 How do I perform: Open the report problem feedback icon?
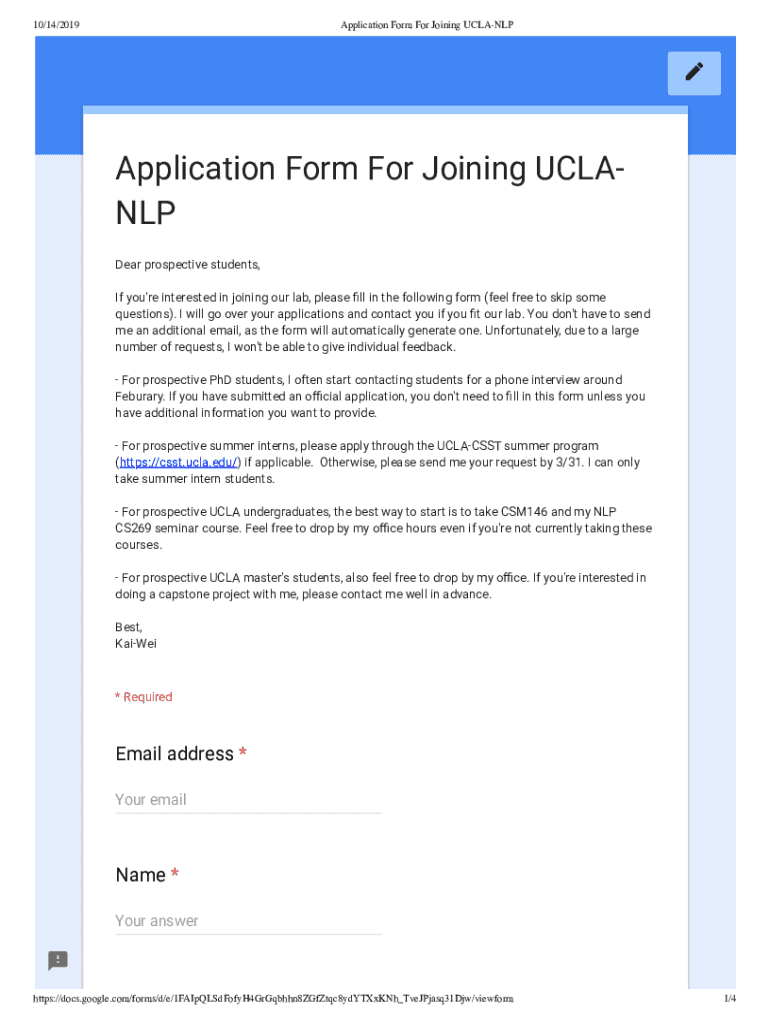(58, 961)
